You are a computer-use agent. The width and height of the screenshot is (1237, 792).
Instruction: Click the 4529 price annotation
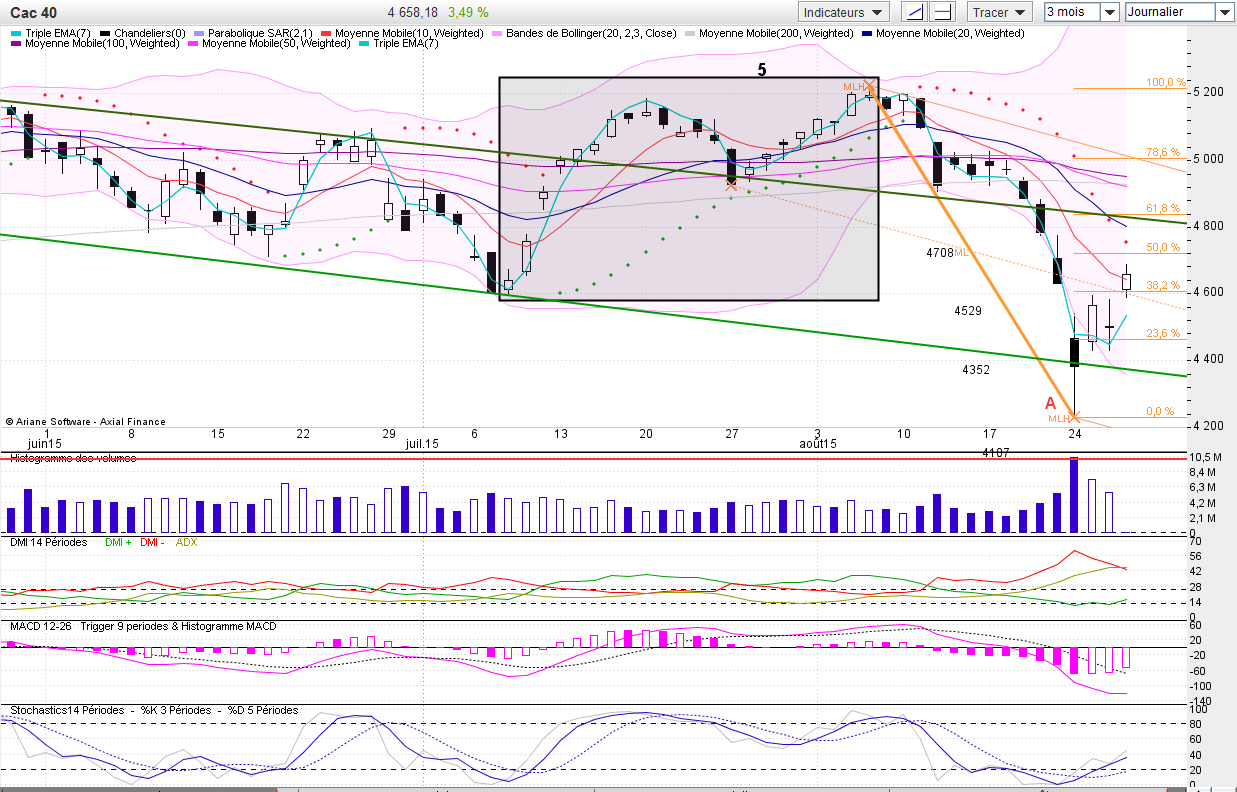coord(968,311)
